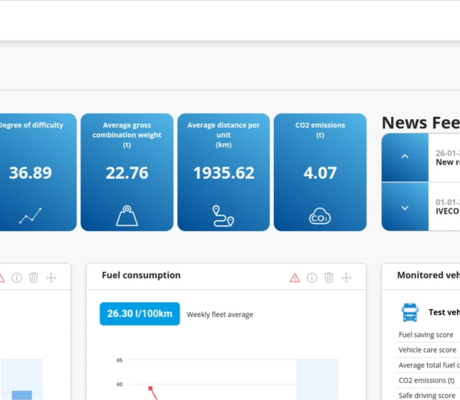Select the 22.76 gross combination weight value
Image resolution: width=460 pixels, height=400 pixels.
tap(127, 173)
